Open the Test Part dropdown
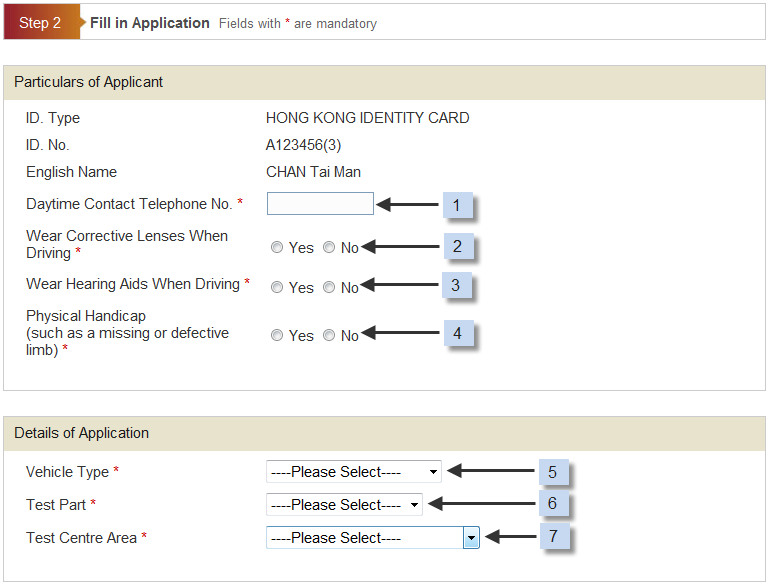Image resolution: width=770 pixels, height=588 pixels. tap(344, 504)
